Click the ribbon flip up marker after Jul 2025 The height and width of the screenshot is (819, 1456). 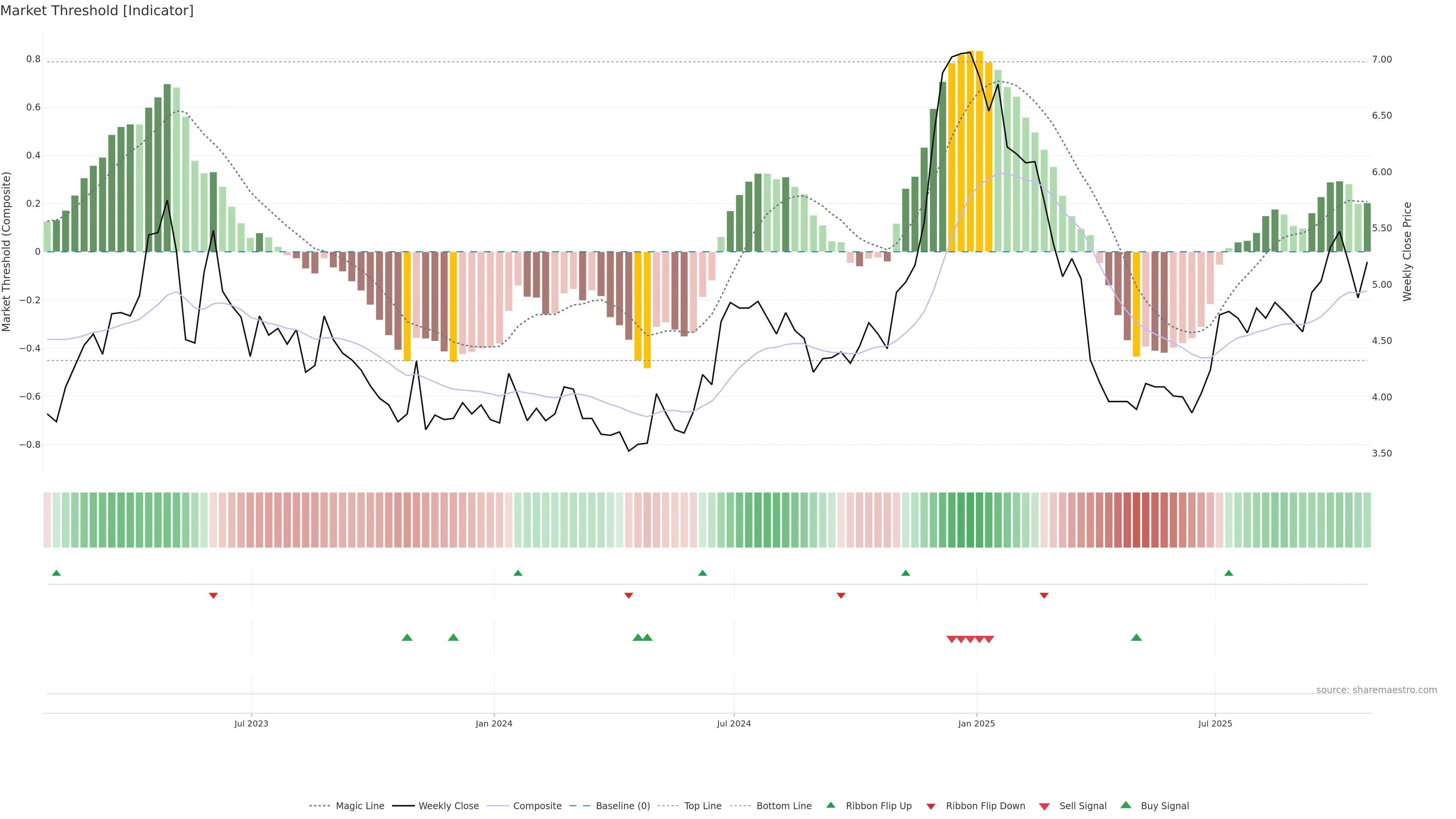[1228, 573]
